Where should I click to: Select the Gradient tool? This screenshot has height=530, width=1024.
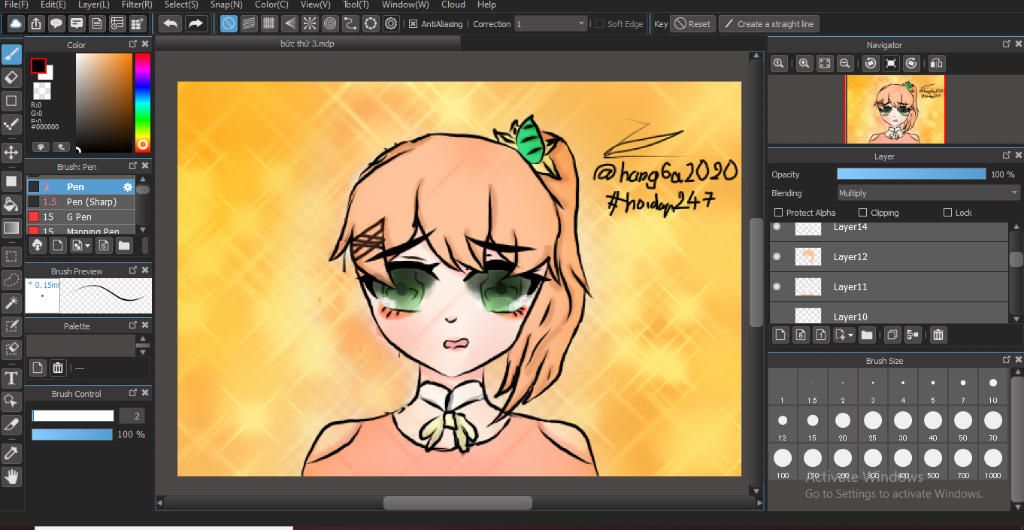pyautogui.click(x=11, y=228)
